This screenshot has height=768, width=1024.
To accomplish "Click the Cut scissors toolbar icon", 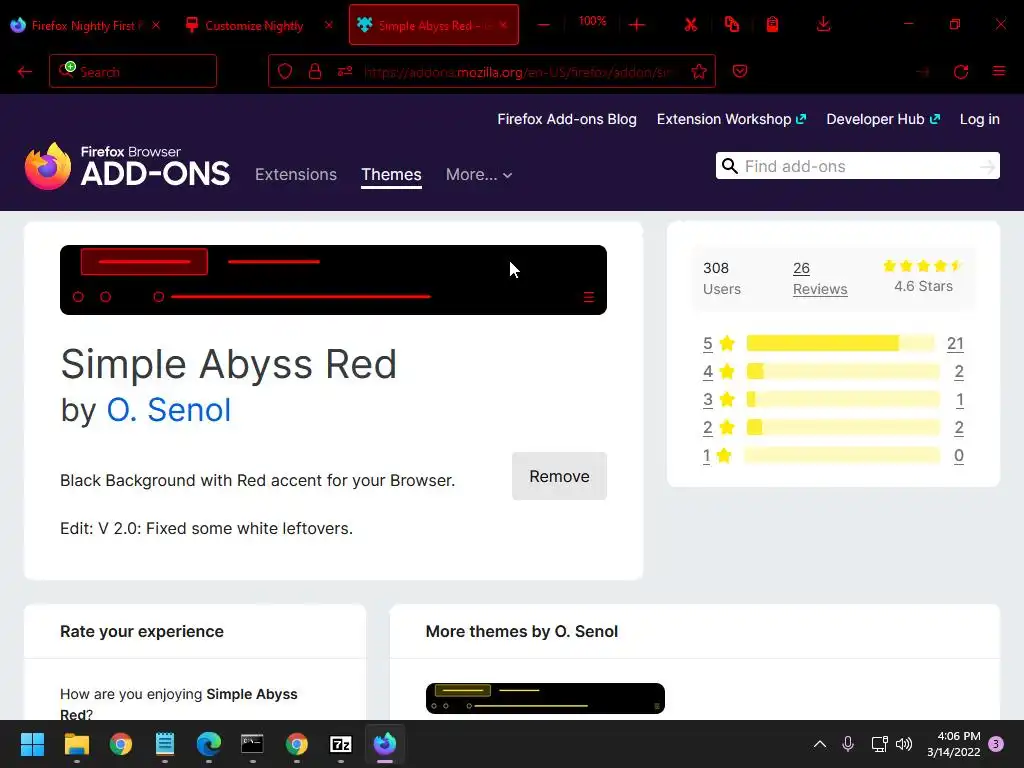I will [x=691, y=25].
